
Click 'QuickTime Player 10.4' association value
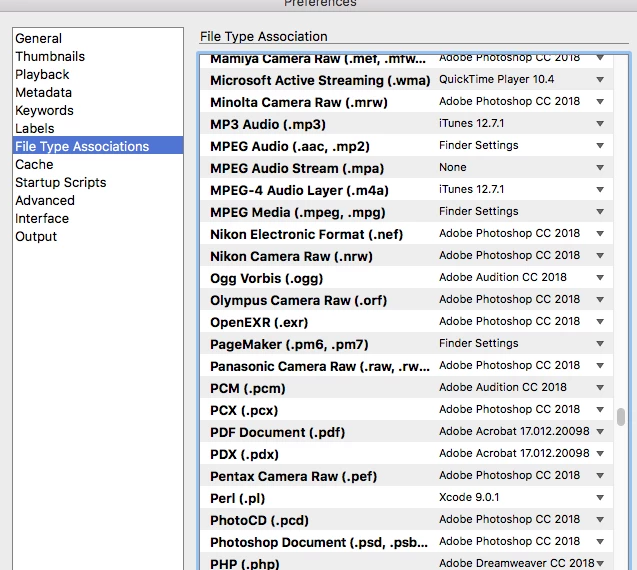(496, 79)
